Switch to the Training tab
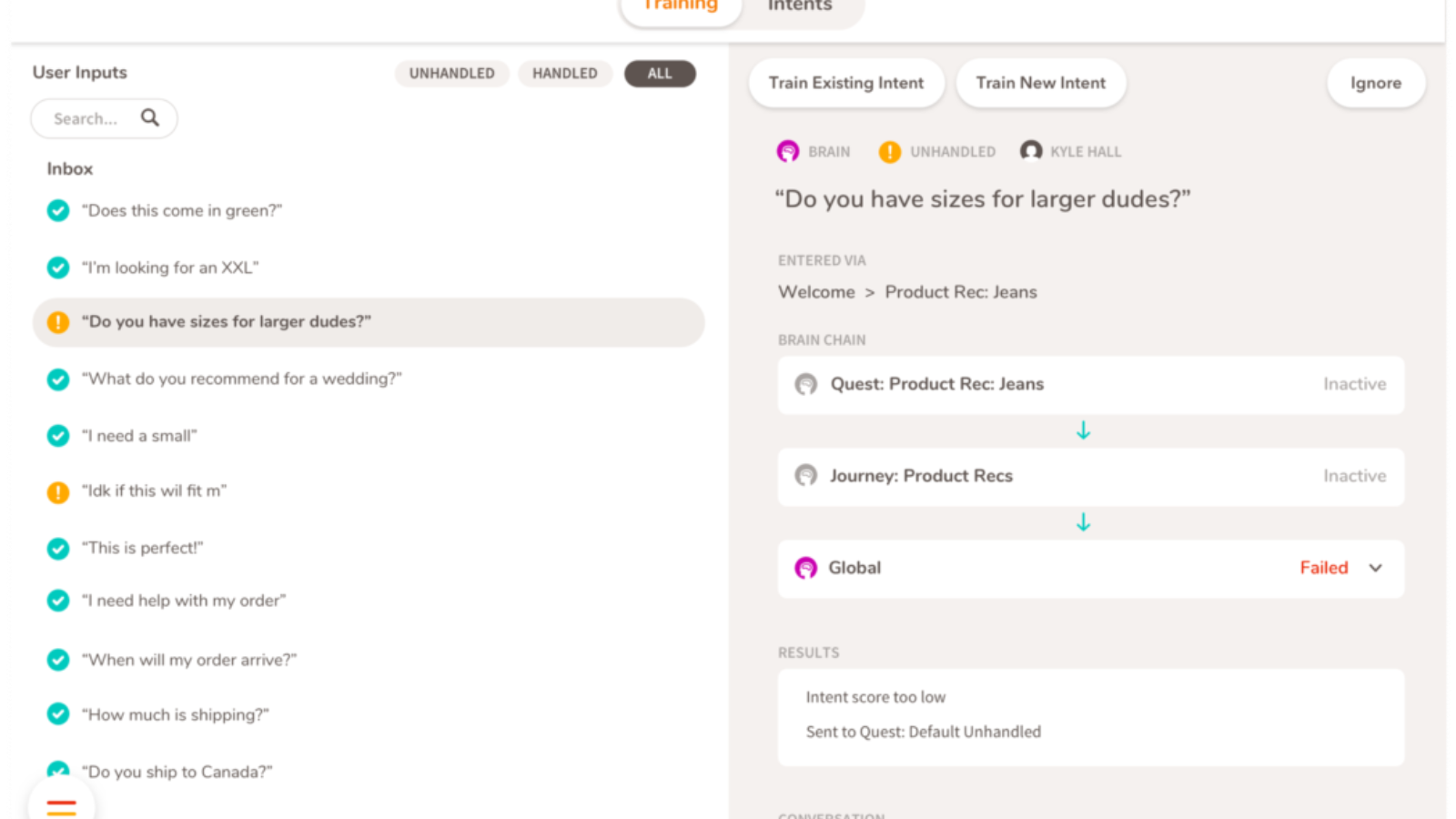This screenshot has width=1456, height=819. coord(681,7)
